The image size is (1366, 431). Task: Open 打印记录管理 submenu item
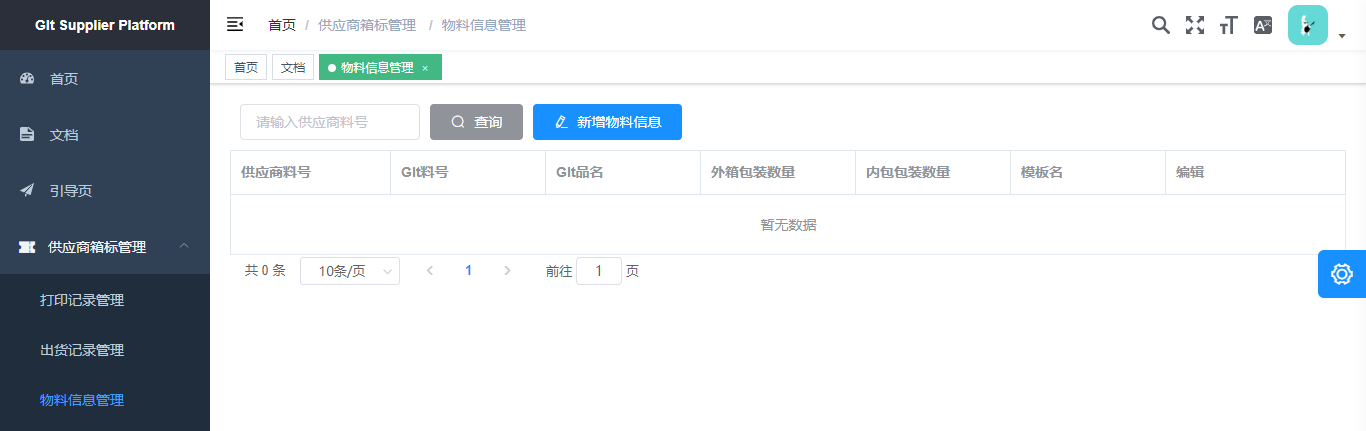82,300
